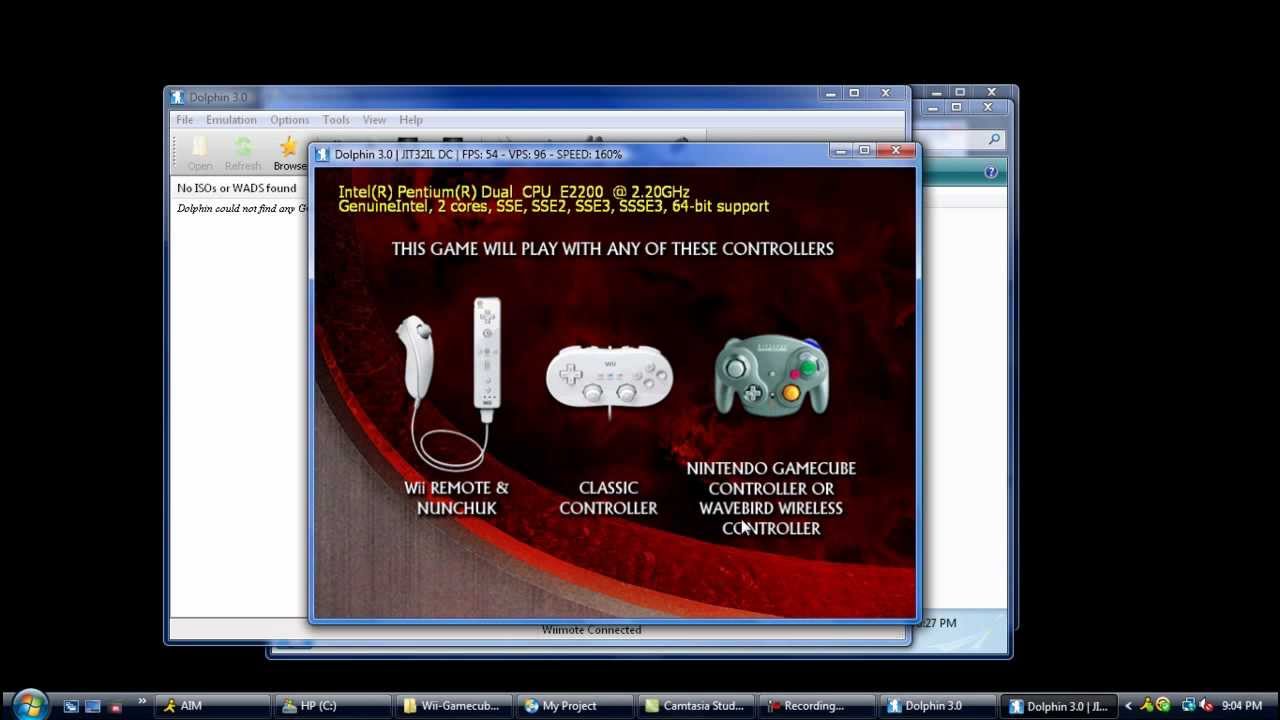Screen dimensions: 1280x720
Task: Click the search magnifier in background window
Action: coord(994,140)
